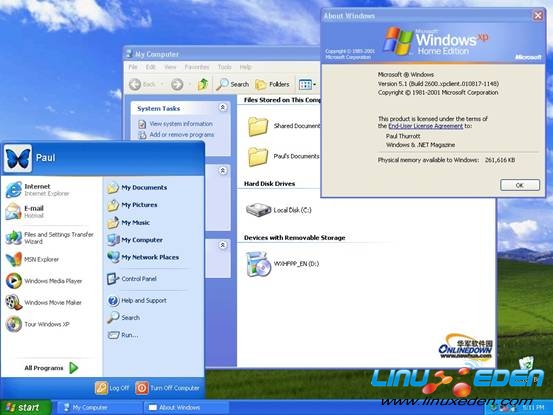Click the Back toolbar button
The width and height of the screenshot is (553, 415).
coord(142,84)
